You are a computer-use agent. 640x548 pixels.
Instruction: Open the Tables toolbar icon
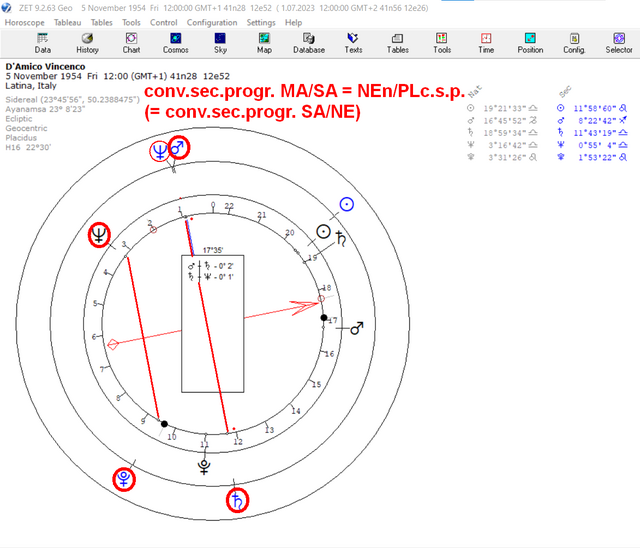398,44
